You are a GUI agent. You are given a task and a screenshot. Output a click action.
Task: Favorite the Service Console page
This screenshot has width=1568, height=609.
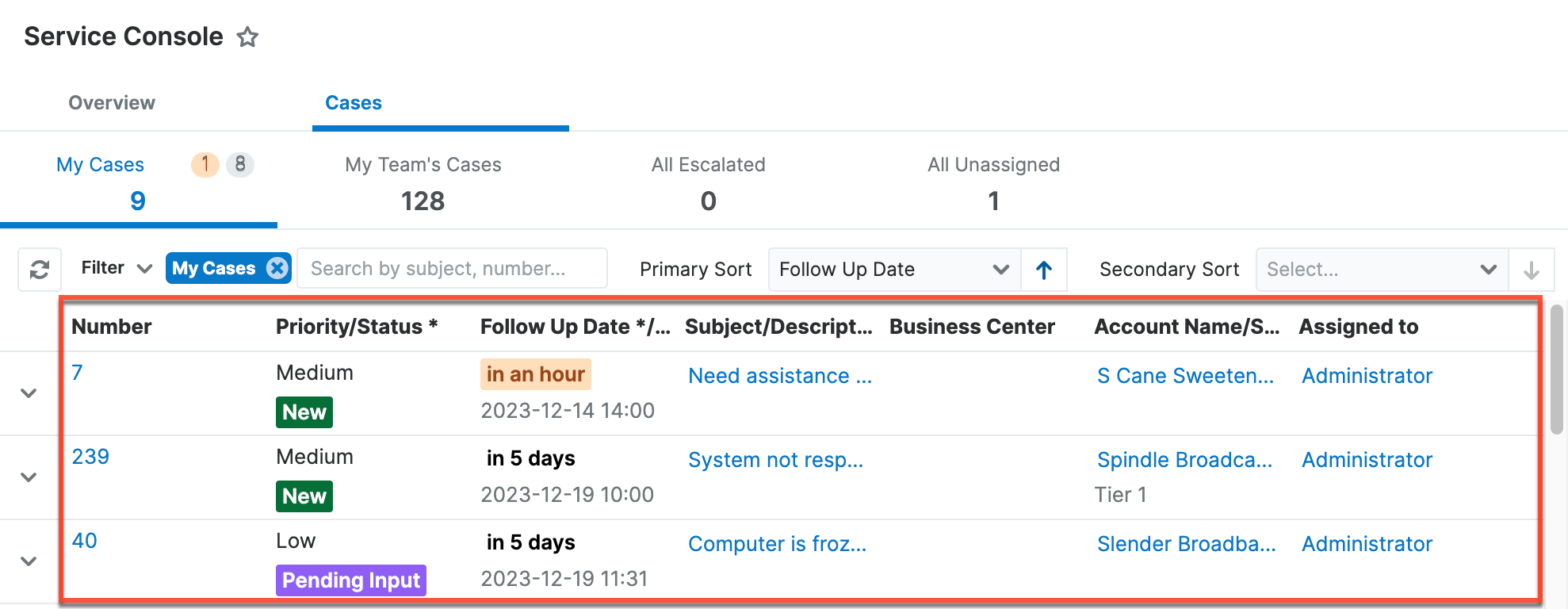(247, 36)
